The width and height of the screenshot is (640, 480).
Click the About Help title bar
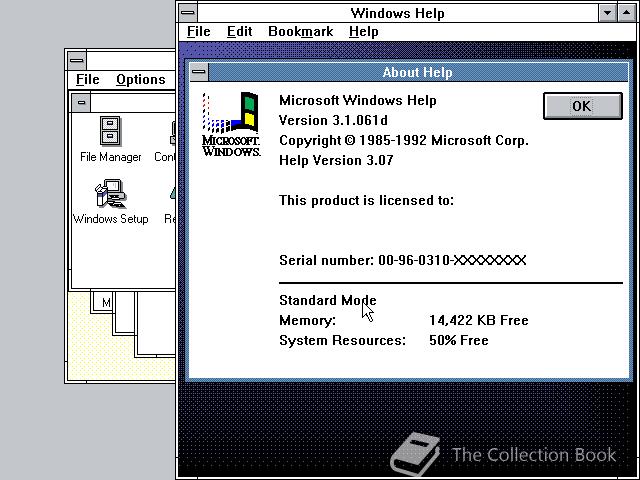tap(418, 72)
